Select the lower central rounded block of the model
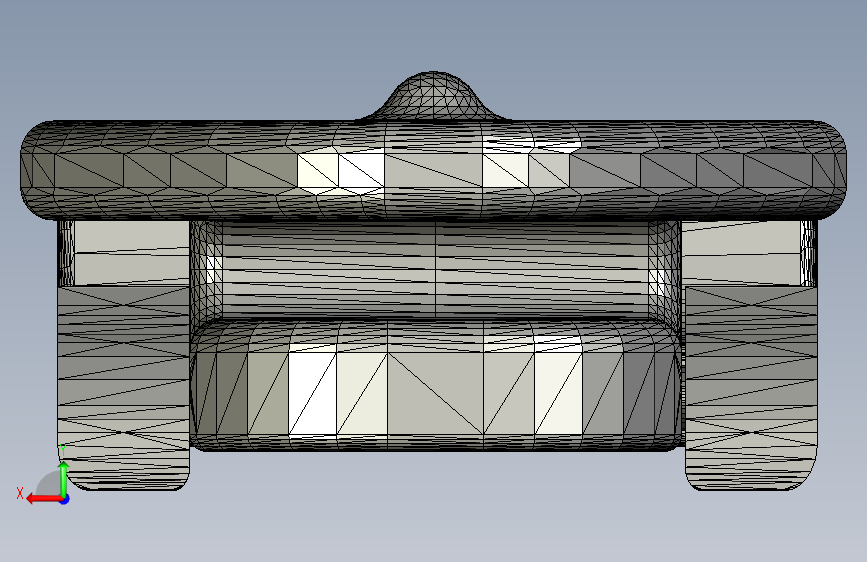 coord(437,386)
